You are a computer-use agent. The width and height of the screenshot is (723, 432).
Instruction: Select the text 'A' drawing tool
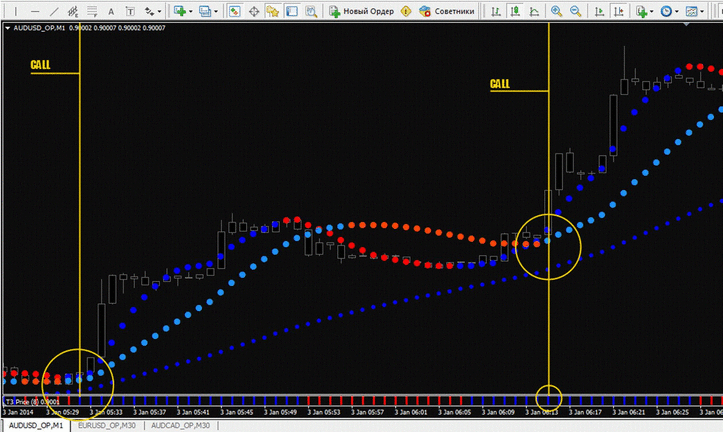click(111, 11)
